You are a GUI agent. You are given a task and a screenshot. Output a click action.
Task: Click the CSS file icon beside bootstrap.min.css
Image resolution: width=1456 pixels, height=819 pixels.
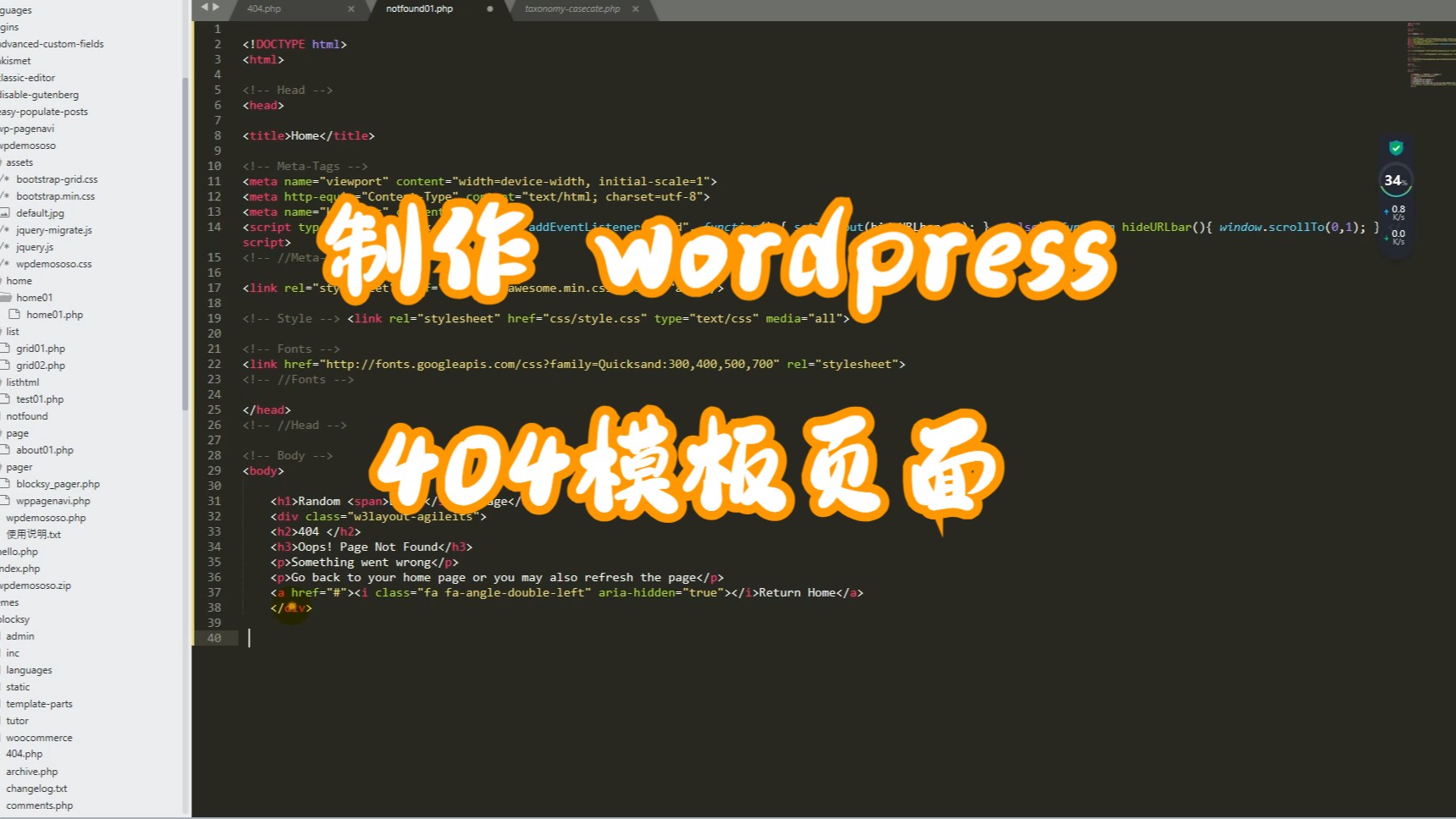point(6,195)
